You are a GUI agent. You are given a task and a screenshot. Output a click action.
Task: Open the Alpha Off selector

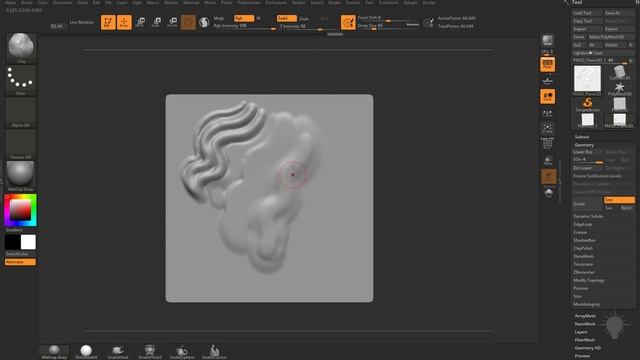tap(21, 112)
